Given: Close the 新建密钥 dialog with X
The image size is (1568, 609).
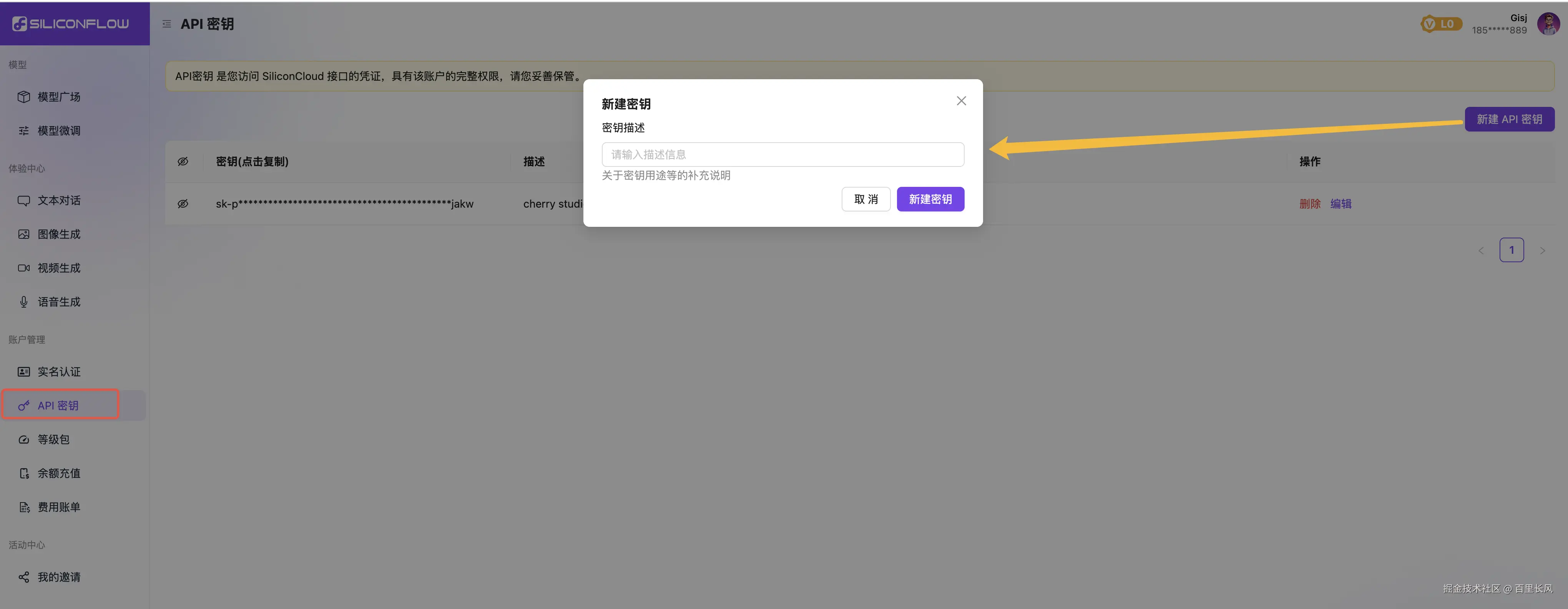Looking at the screenshot, I should (960, 101).
